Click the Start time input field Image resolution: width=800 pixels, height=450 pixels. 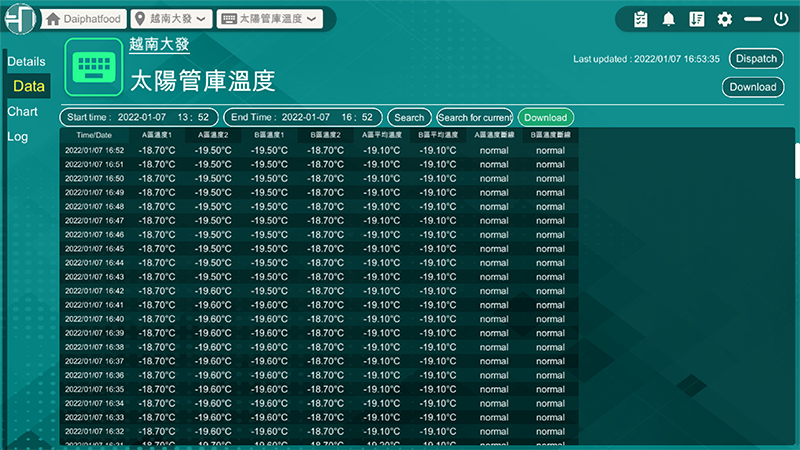click(x=138, y=118)
